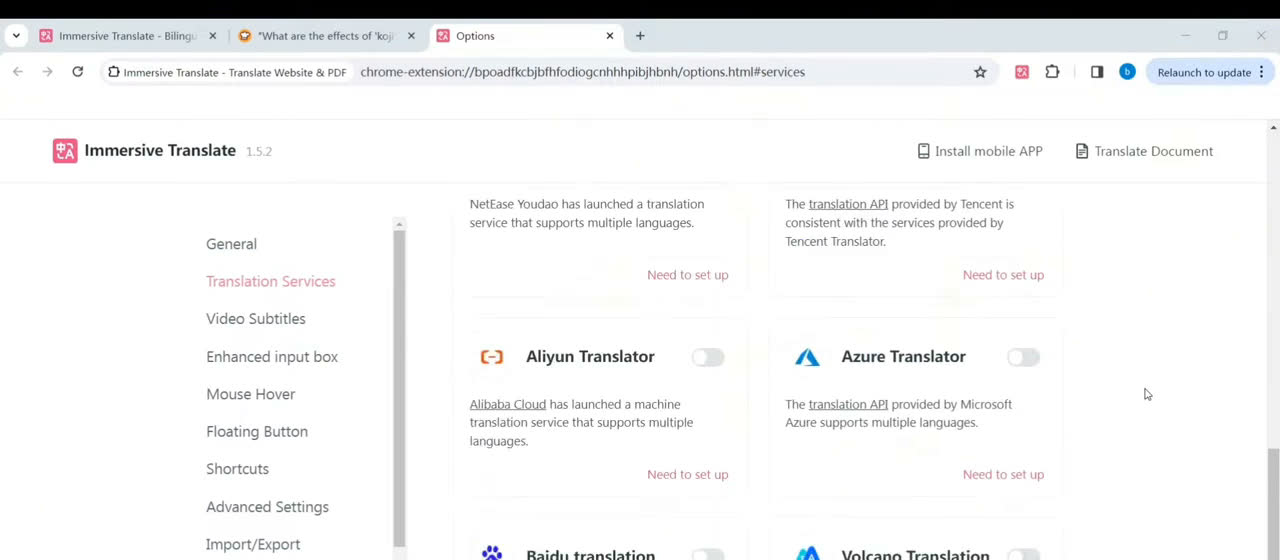Click the Baidu translation heading

(x=590, y=555)
